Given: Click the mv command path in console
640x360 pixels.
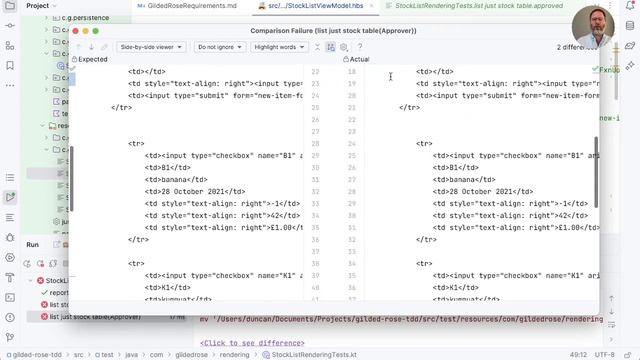Looking at the screenshot, I should coord(401,319).
